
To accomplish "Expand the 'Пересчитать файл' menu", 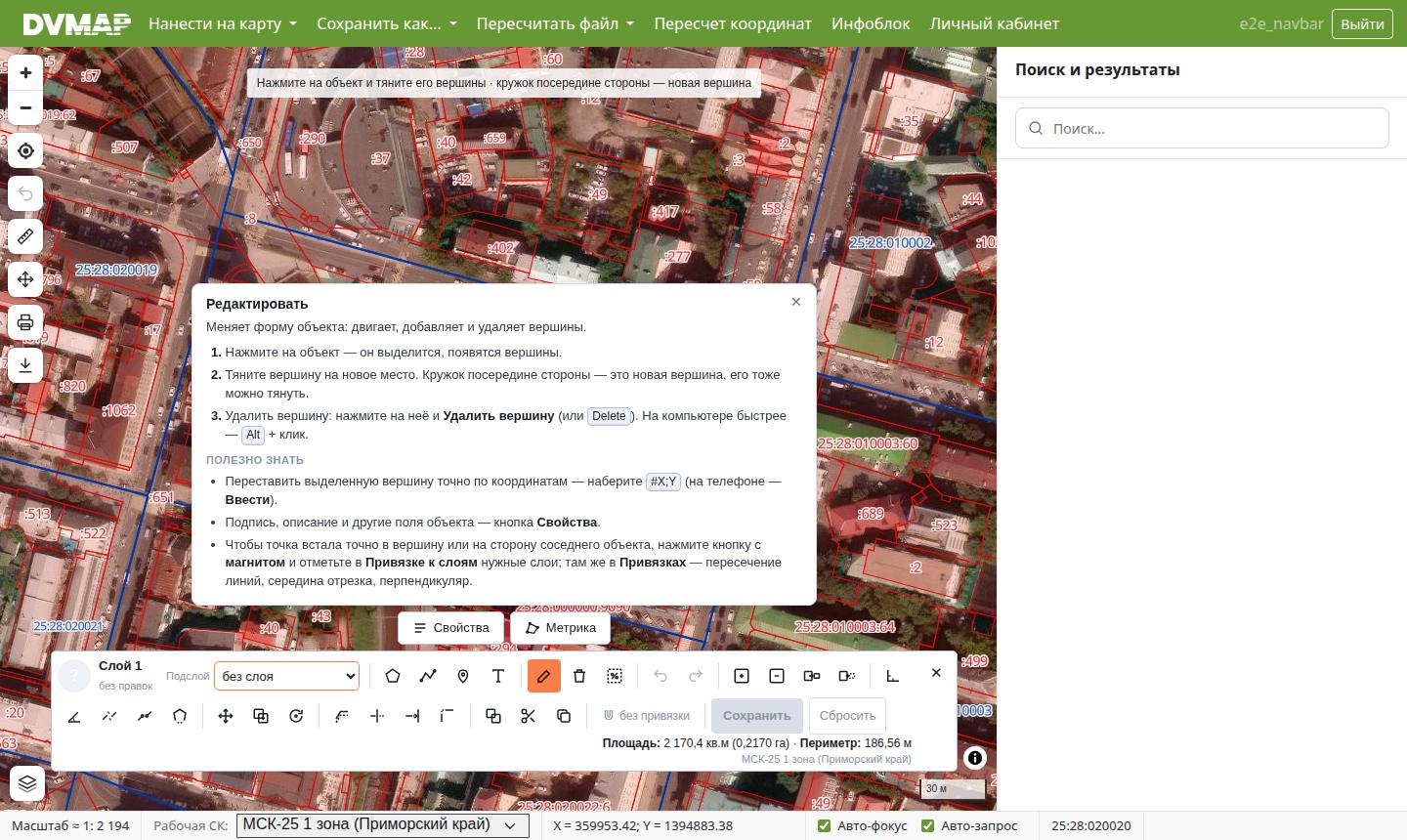I will pos(555,23).
